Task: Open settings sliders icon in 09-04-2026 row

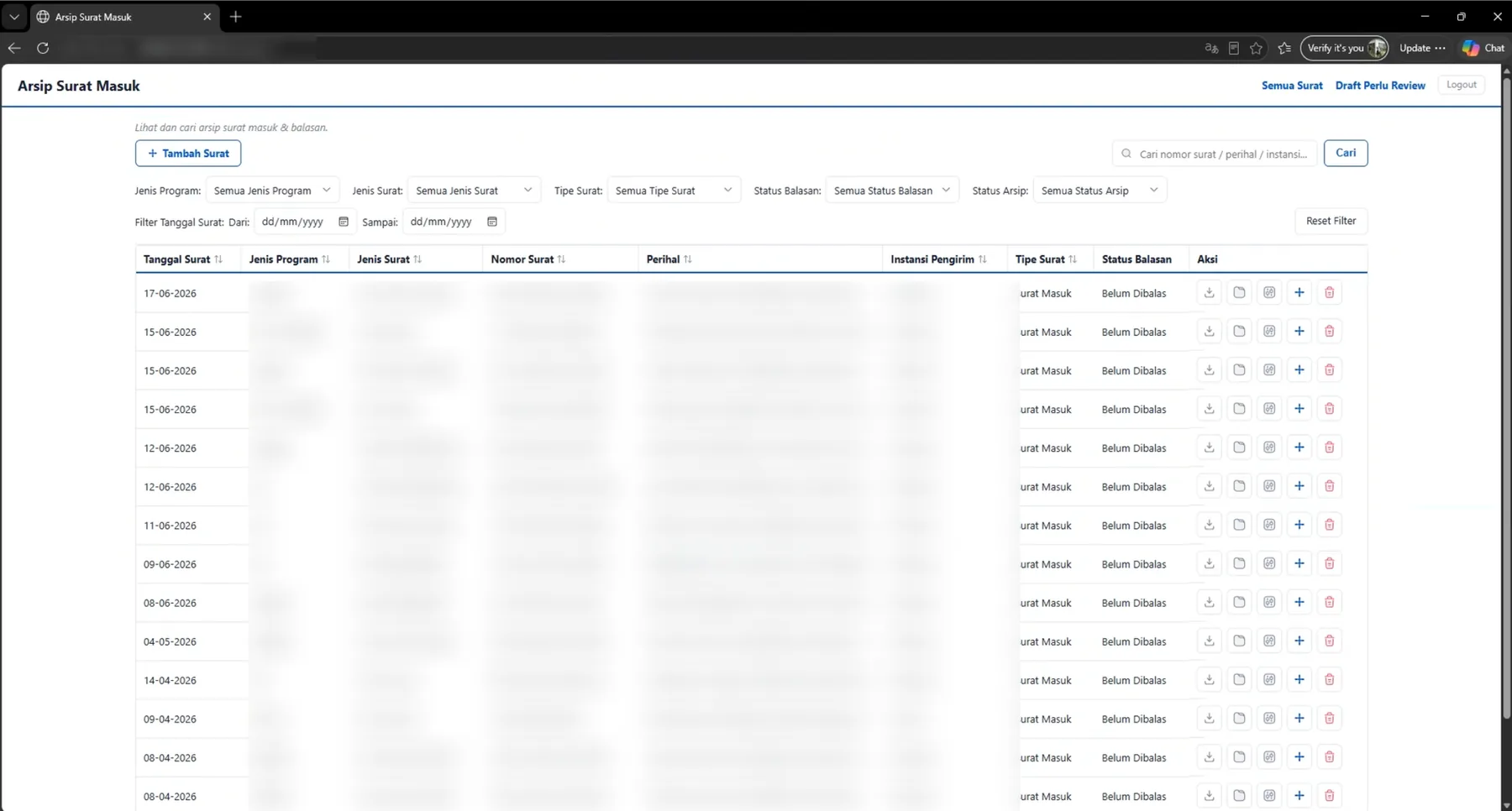Action: [1269, 718]
